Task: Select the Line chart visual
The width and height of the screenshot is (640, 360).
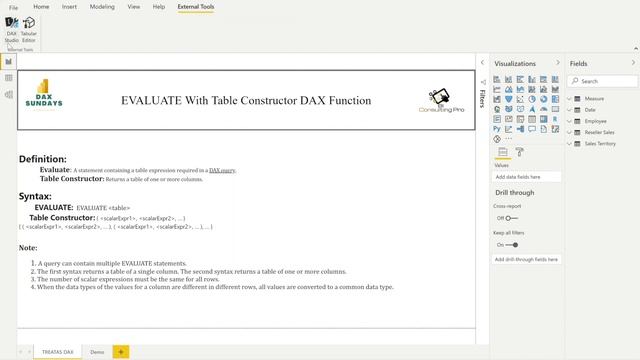Action: click(497, 89)
